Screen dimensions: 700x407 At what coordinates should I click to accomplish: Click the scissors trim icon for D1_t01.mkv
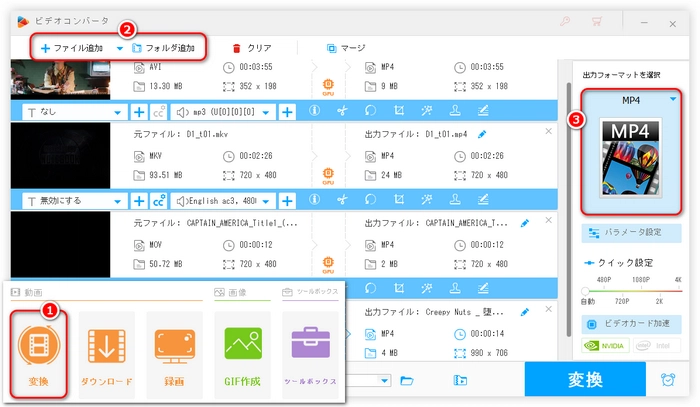[341, 200]
